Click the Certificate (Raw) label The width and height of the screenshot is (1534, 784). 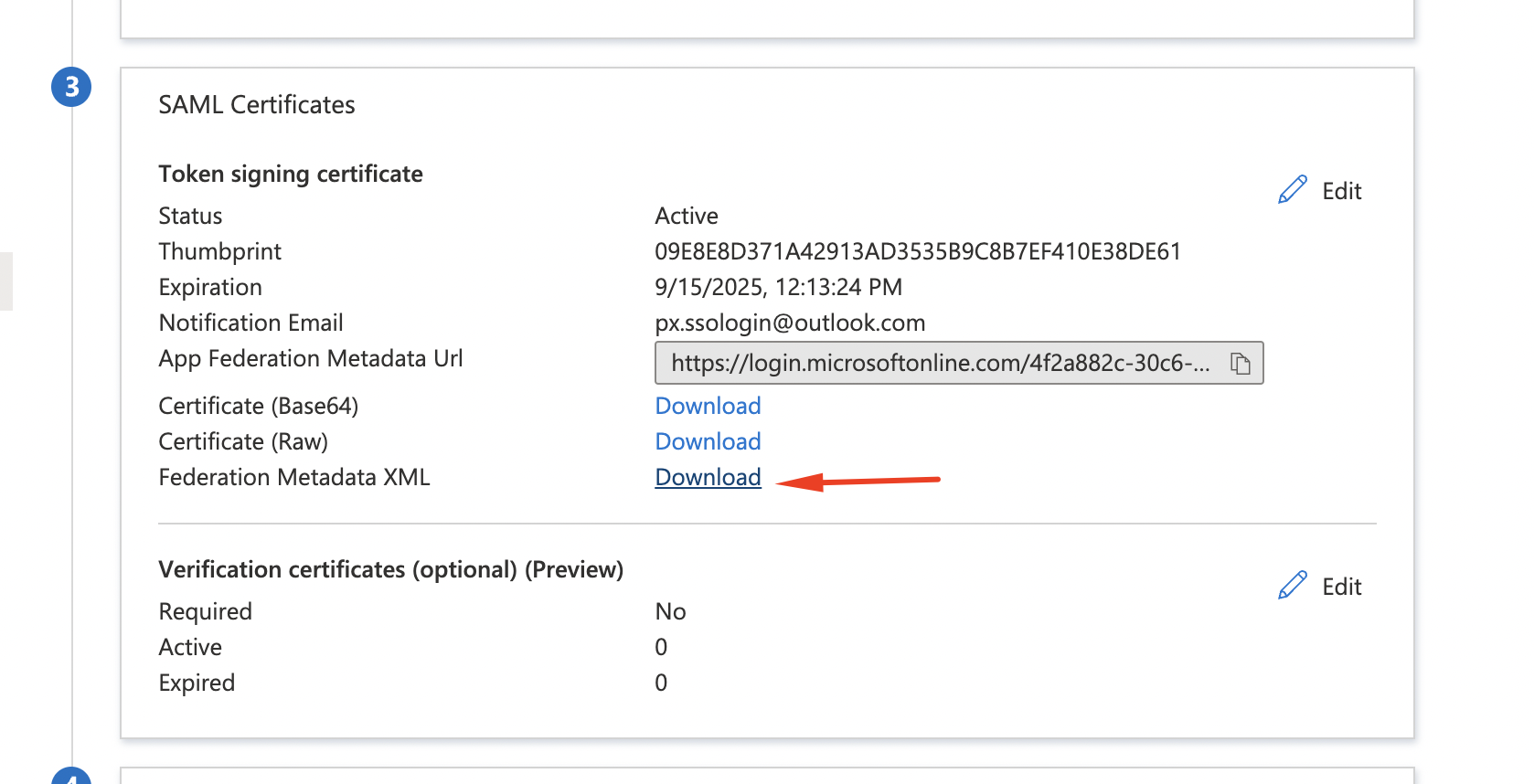[243, 441]
